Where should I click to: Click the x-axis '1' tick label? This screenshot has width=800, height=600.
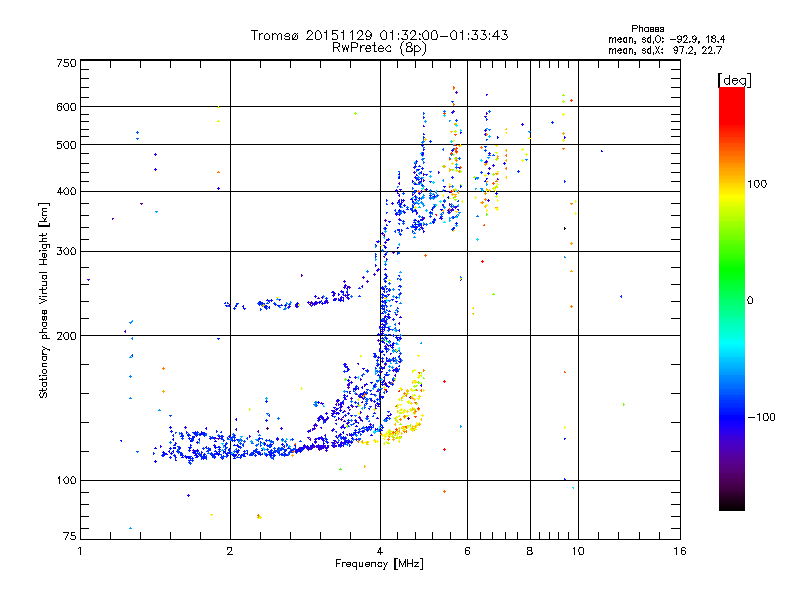[80, 551]
